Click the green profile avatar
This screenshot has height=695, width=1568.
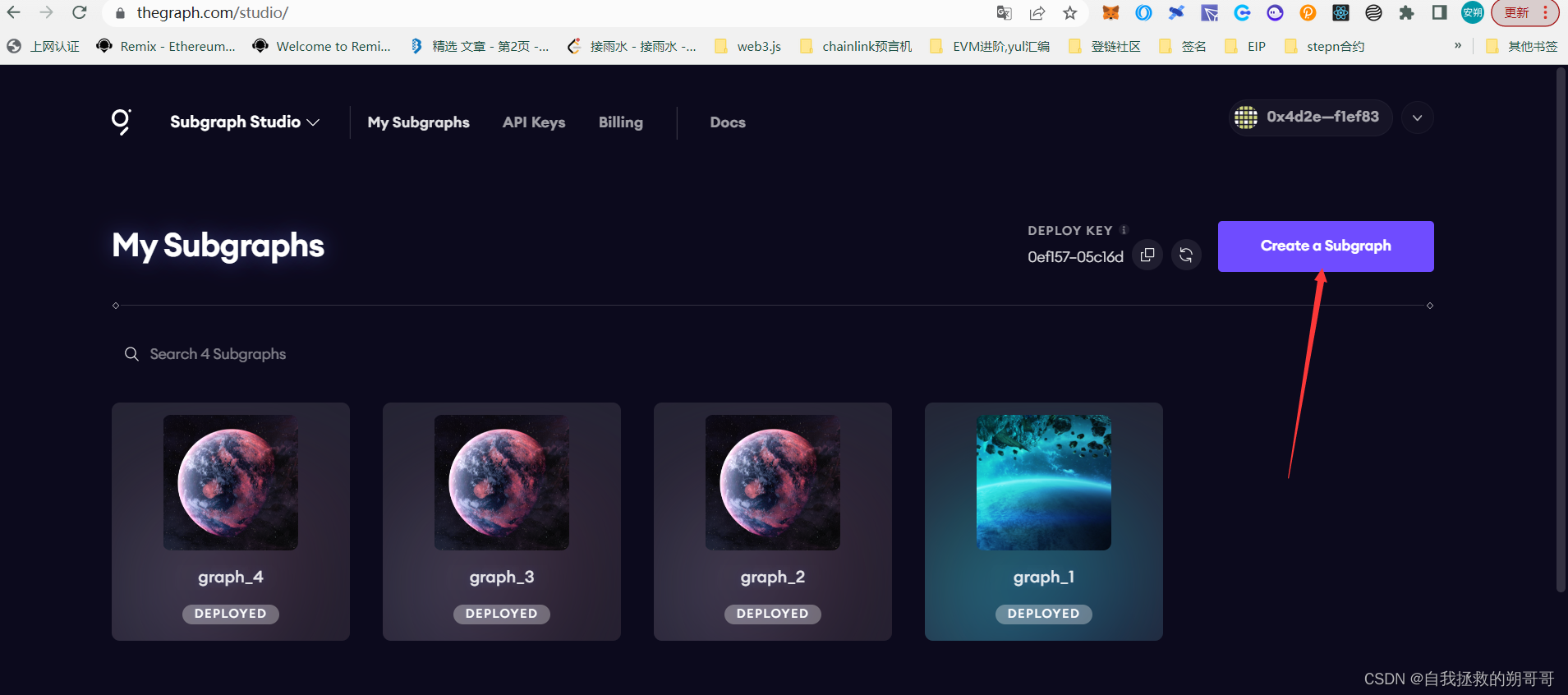click(x=1472, y=13)
